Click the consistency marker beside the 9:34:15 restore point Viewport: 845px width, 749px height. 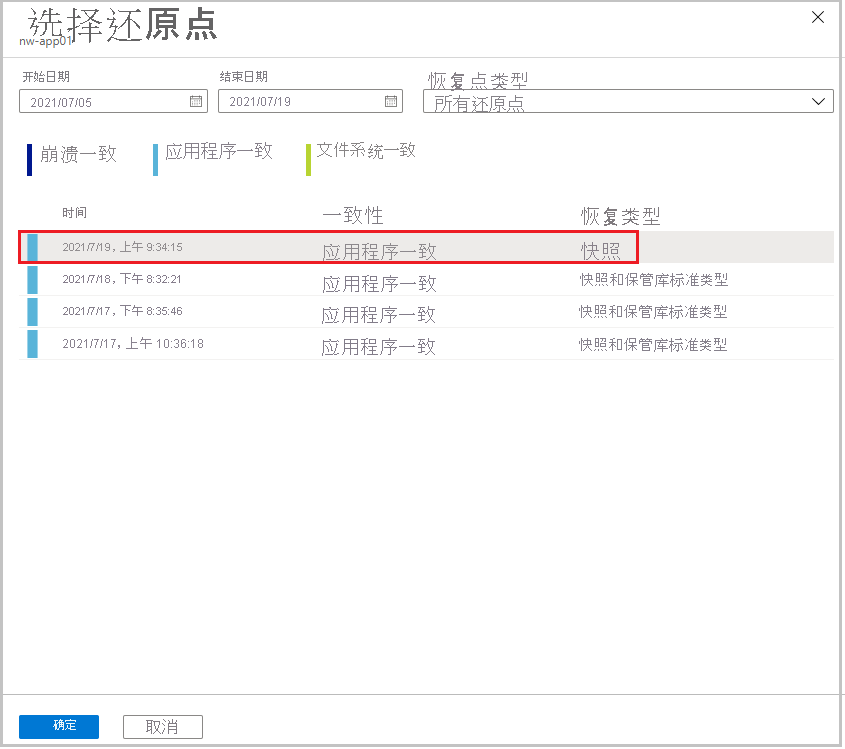pyautogui.click(x=32, y=247)
